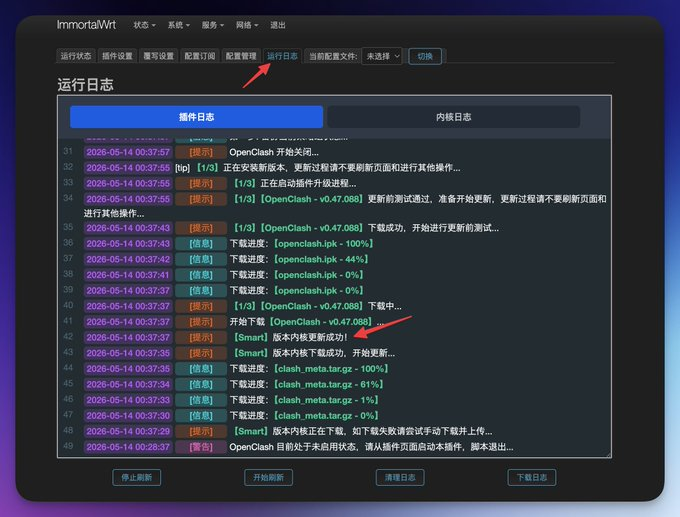Expand the 状态 menu
680x517 pixels.
(144, 25)
